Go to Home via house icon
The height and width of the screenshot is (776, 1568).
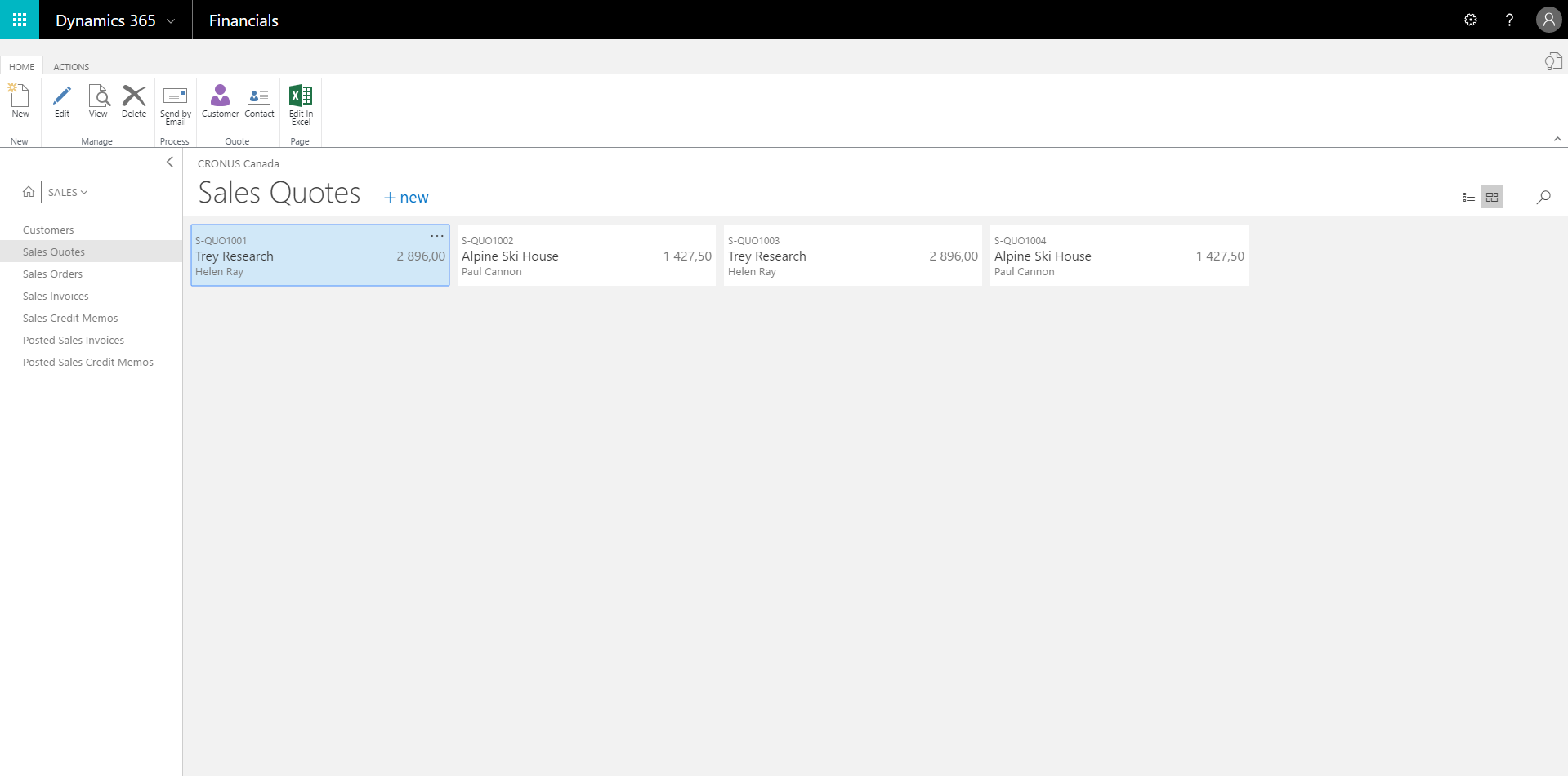(x=29, y=192)
